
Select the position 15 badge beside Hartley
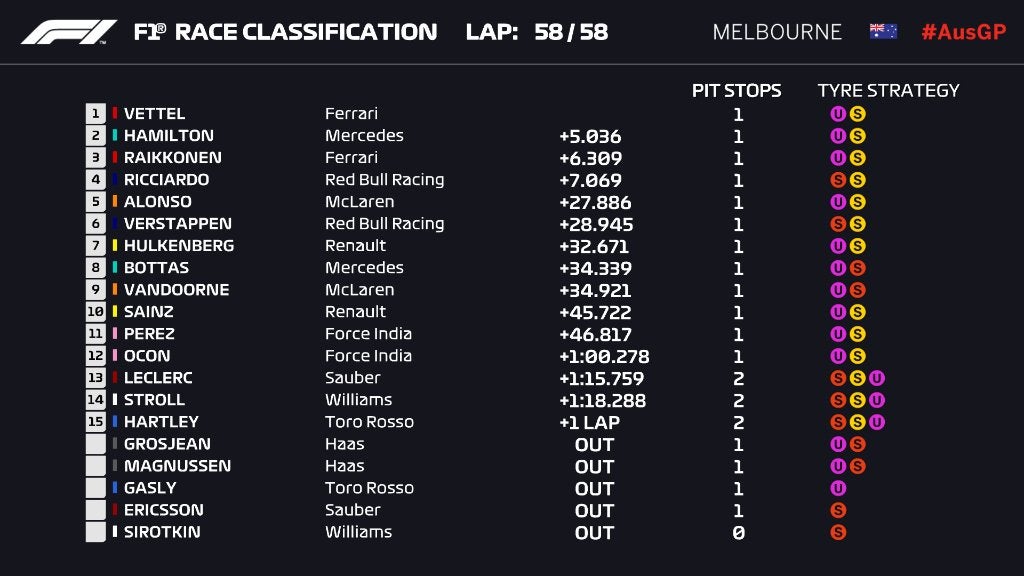tap(96, 422)
